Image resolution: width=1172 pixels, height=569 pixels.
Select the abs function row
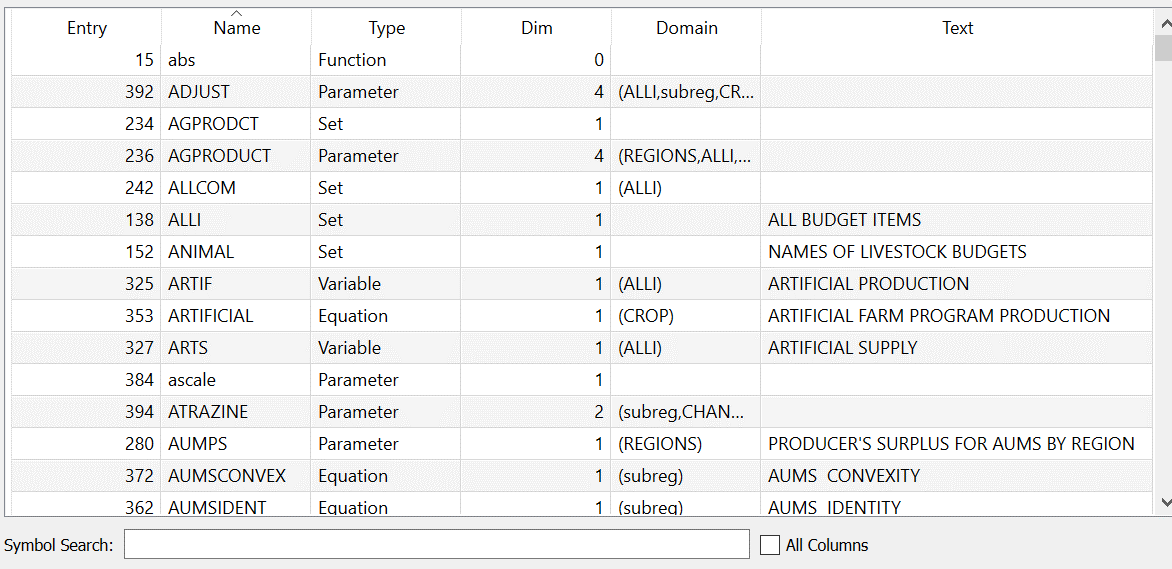(x=182, y=60)
